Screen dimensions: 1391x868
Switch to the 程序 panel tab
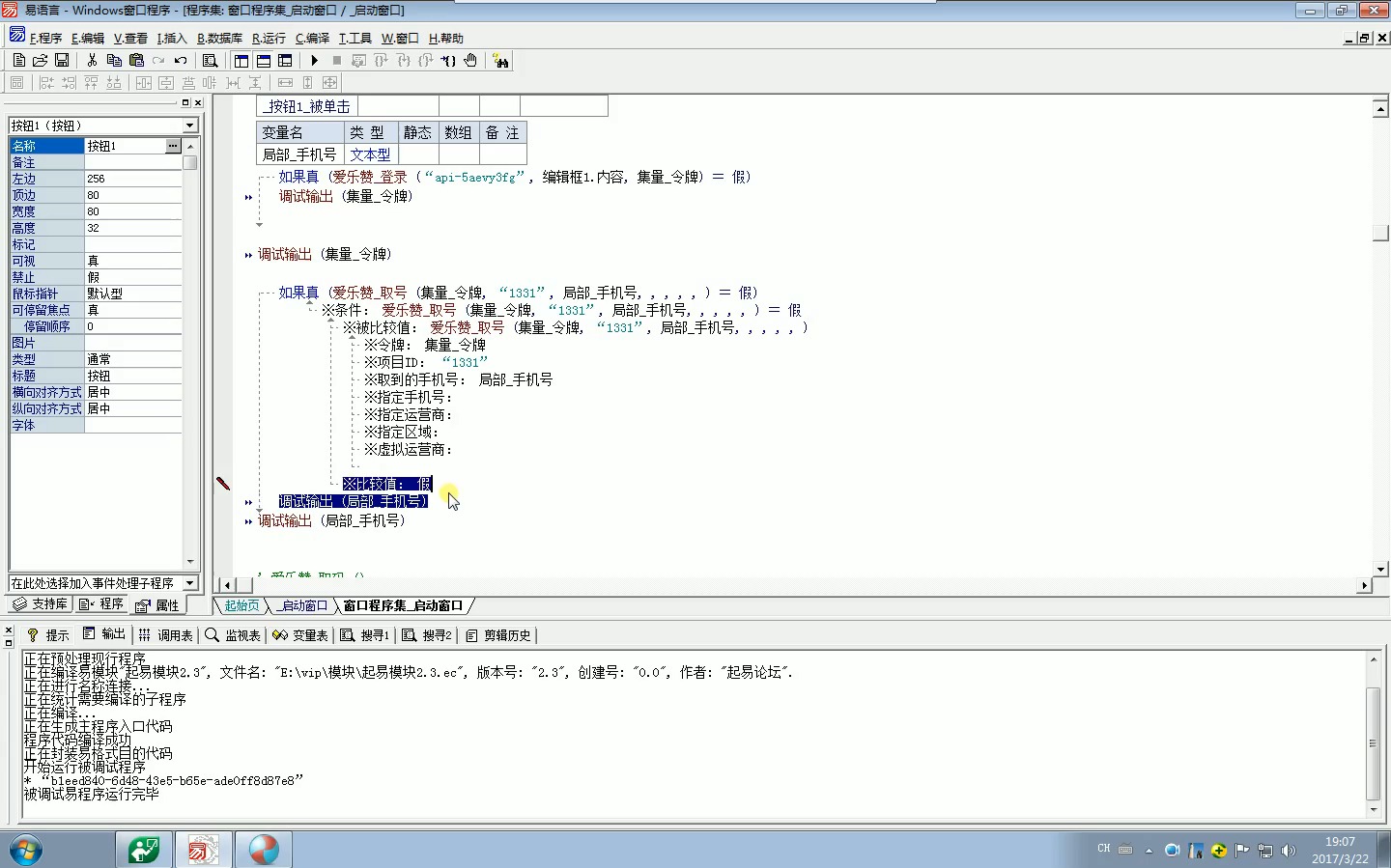click(x=101, y=604)
